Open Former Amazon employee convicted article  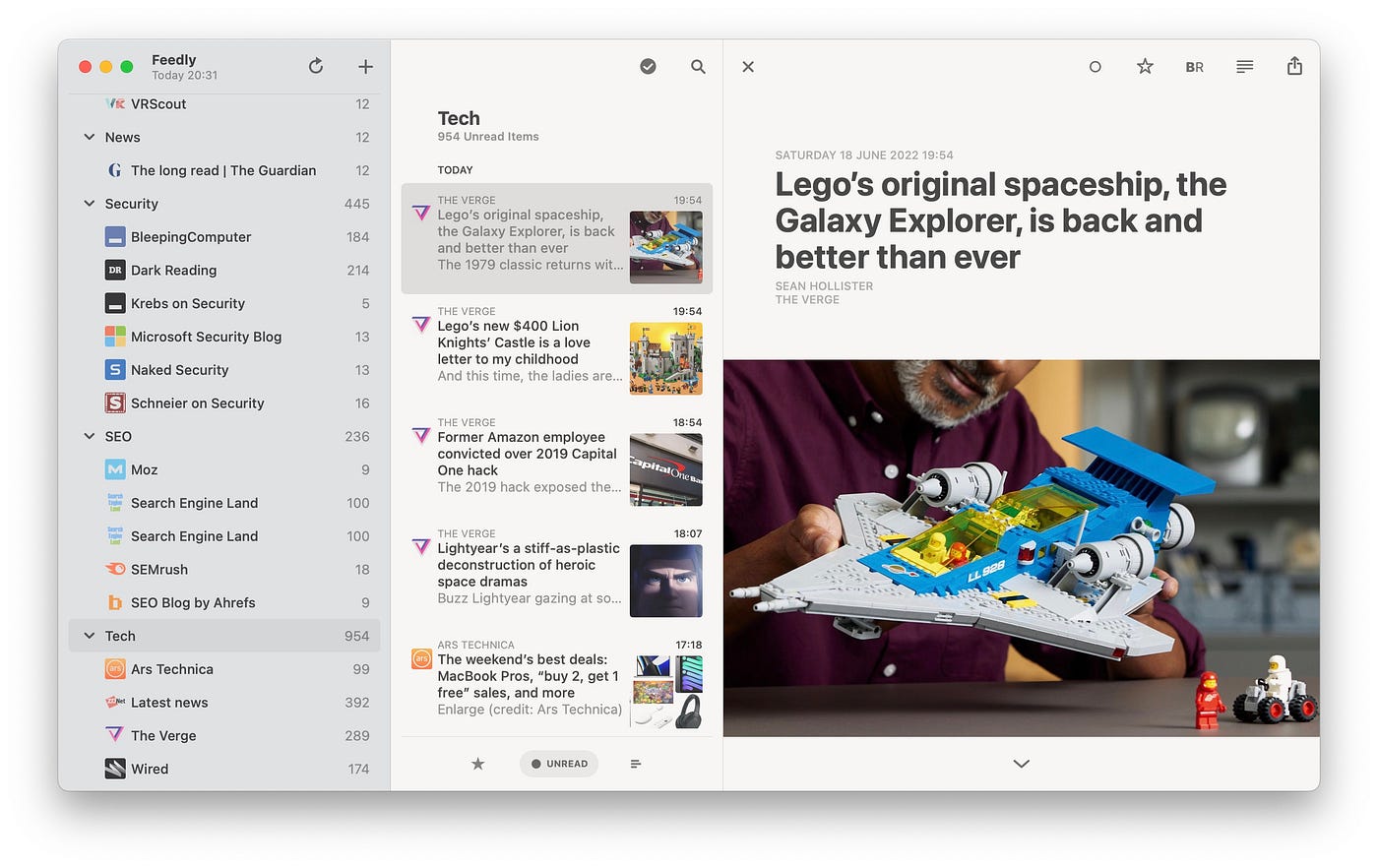coord(556,461)
